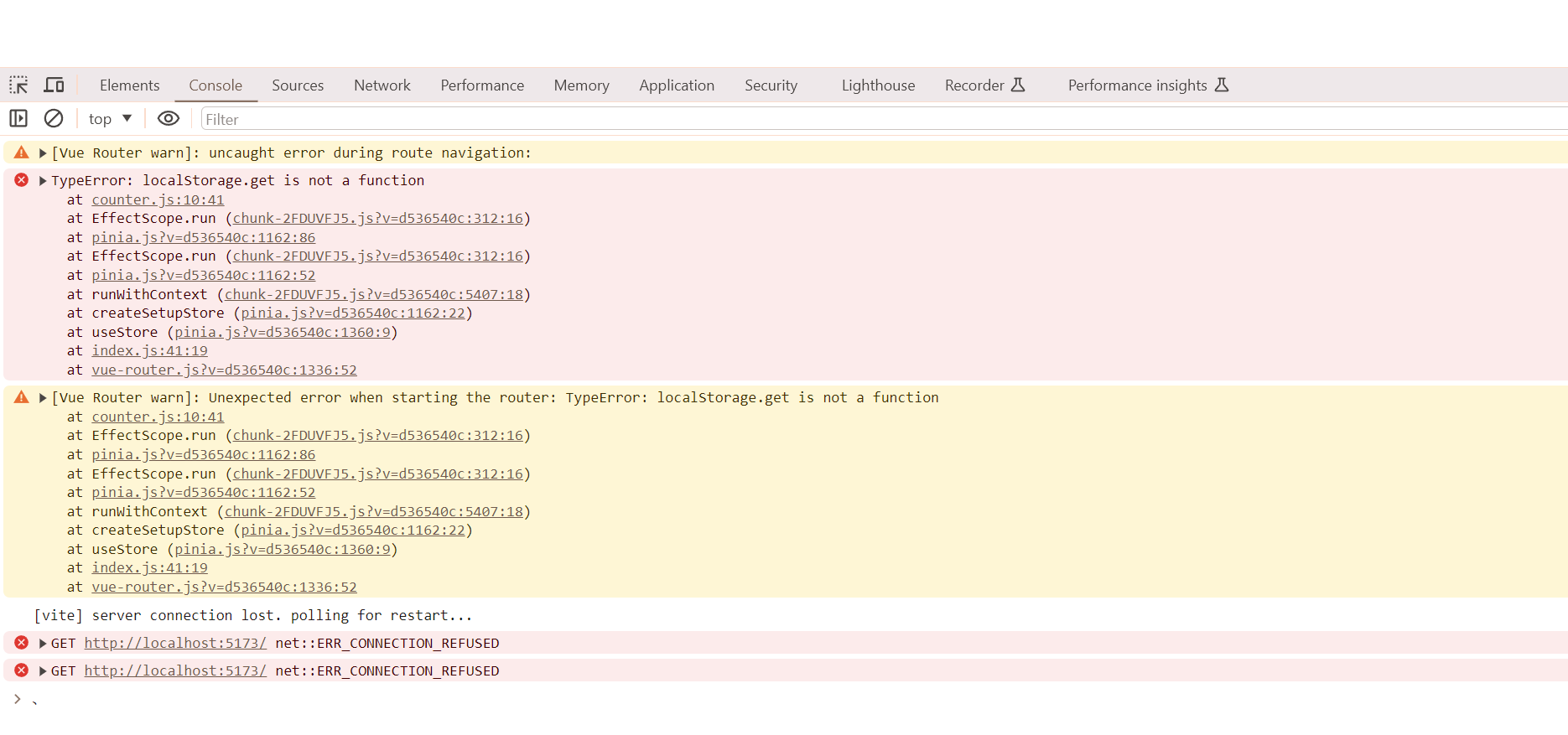Expand the second GET localhost:5173 error
Screen dimensions: 1568x735
click(x=43, y=671)
